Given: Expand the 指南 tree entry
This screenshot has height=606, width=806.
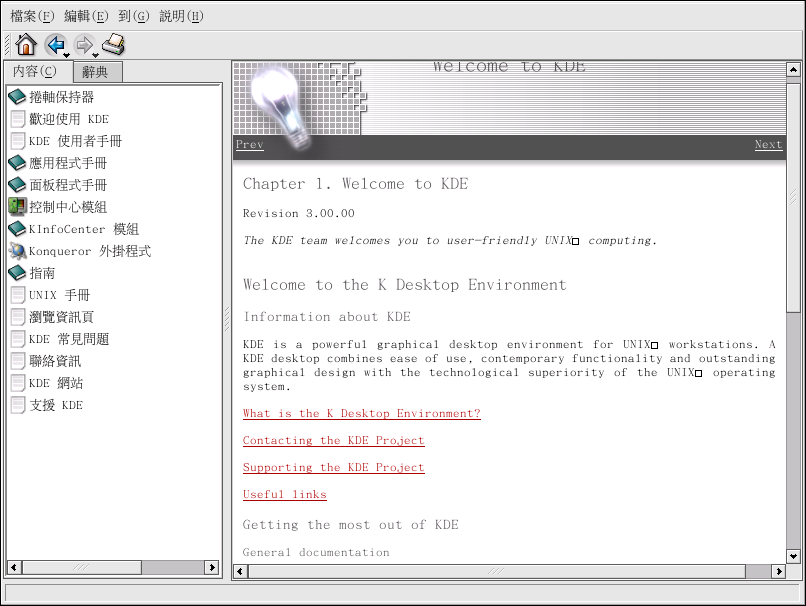Looking at the screenshot, I should [42, 273].
